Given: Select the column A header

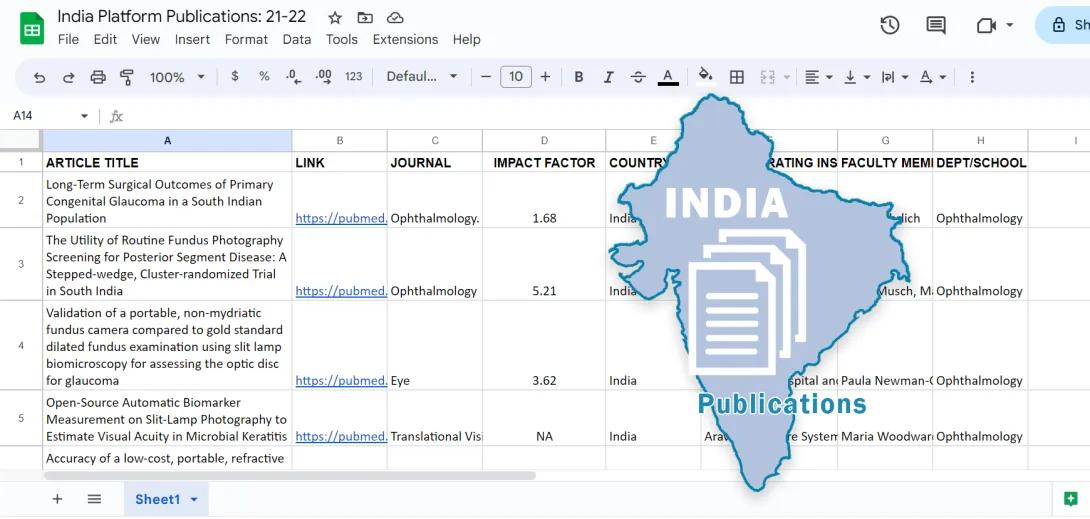Looking at the screenshot, I should [x=168, y=140].
